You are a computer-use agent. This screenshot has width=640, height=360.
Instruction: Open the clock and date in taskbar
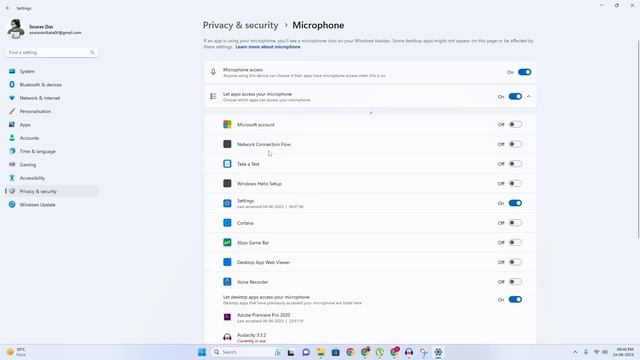coord(624,352)
